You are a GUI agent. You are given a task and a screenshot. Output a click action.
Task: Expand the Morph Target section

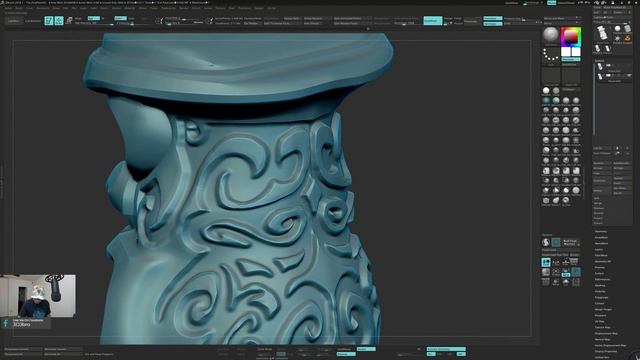tap(603, 309)
